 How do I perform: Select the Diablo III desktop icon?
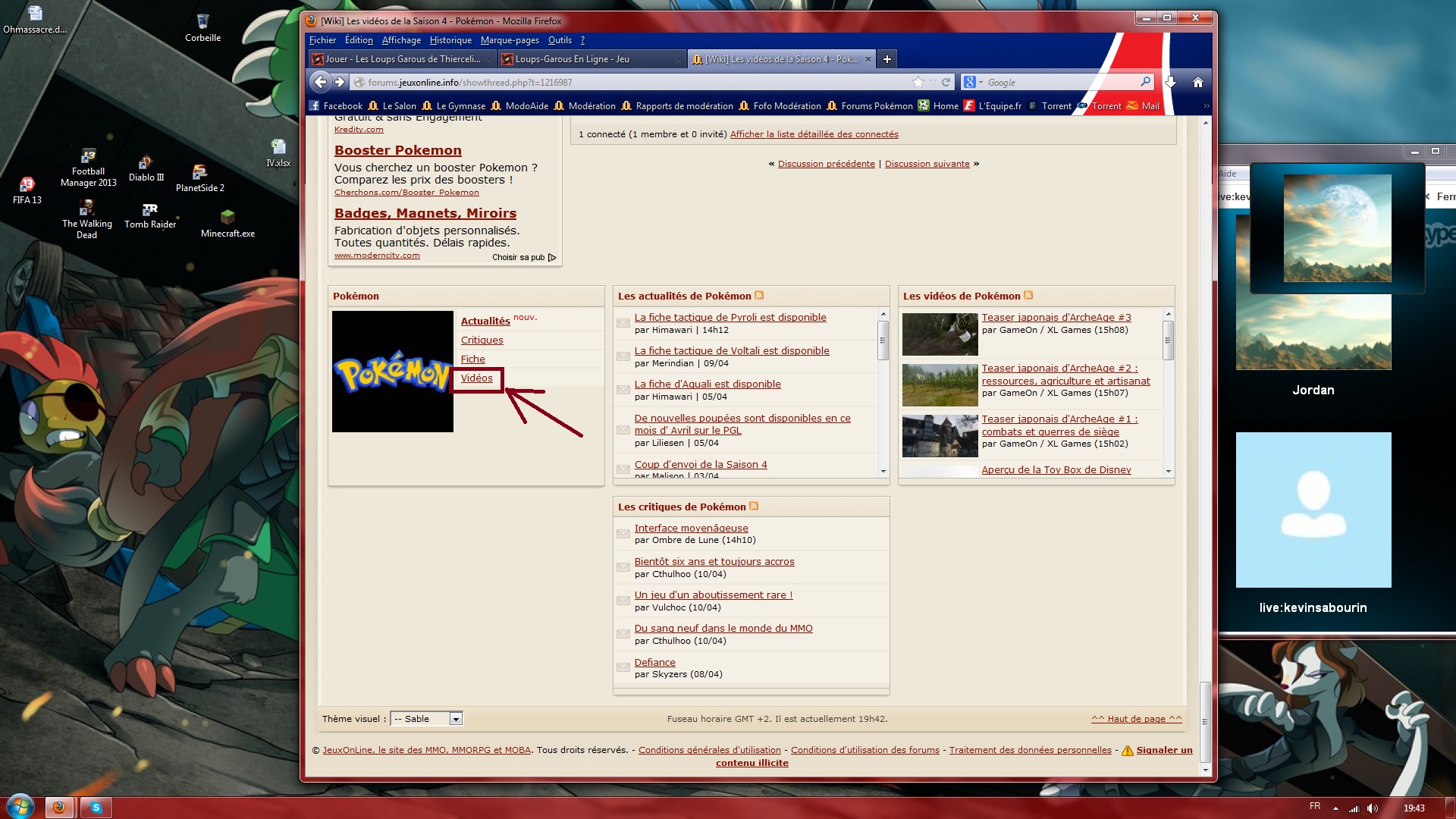point(146,168)
